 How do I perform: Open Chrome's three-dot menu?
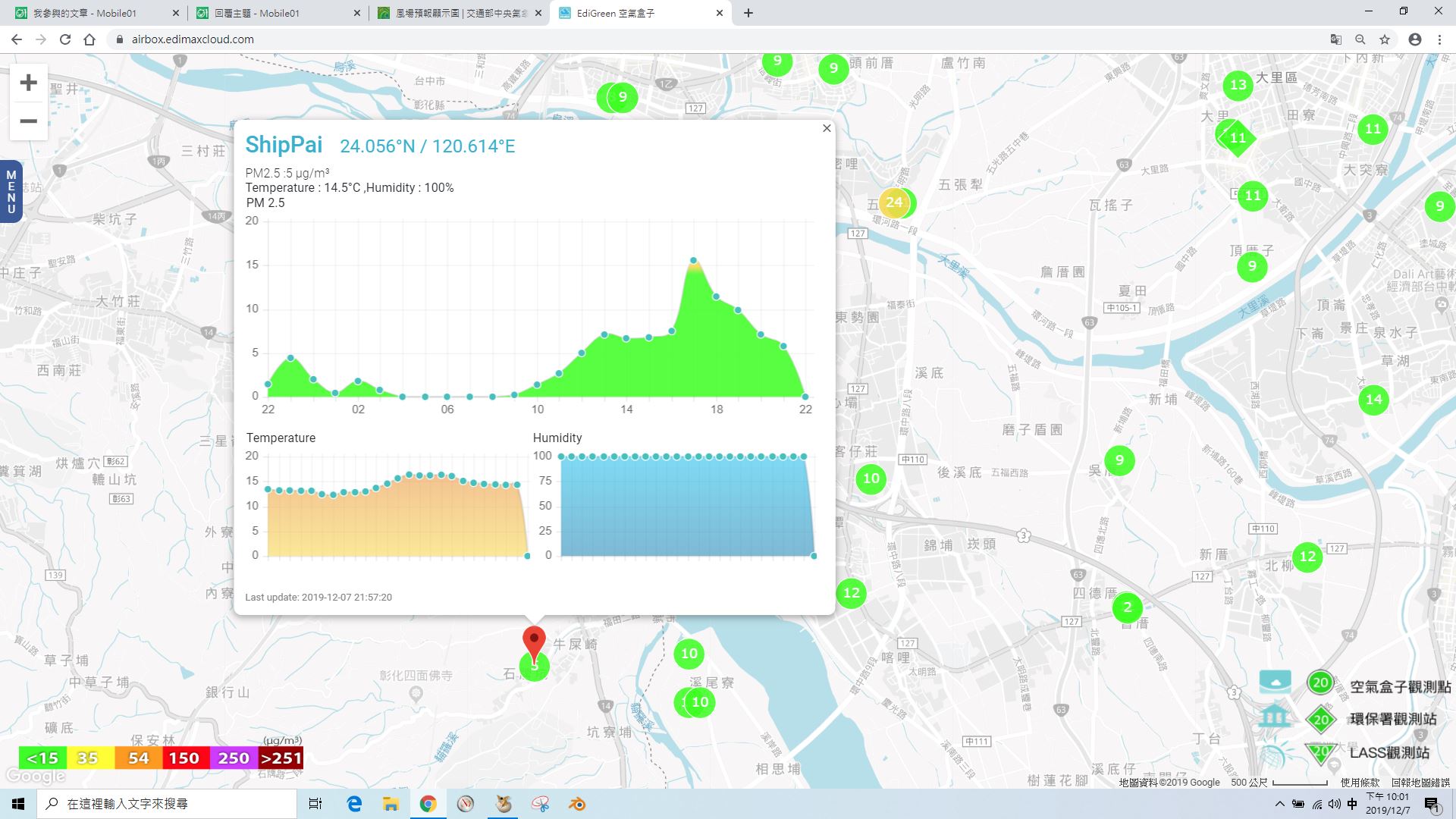(x=1439, y=39)
